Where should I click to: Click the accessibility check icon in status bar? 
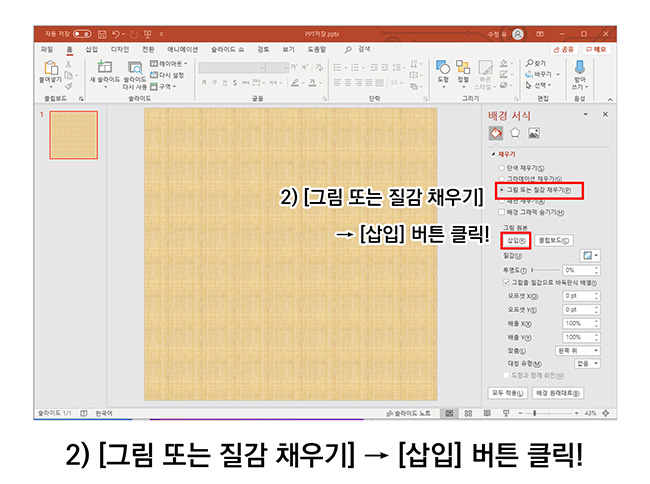point(84,413)
